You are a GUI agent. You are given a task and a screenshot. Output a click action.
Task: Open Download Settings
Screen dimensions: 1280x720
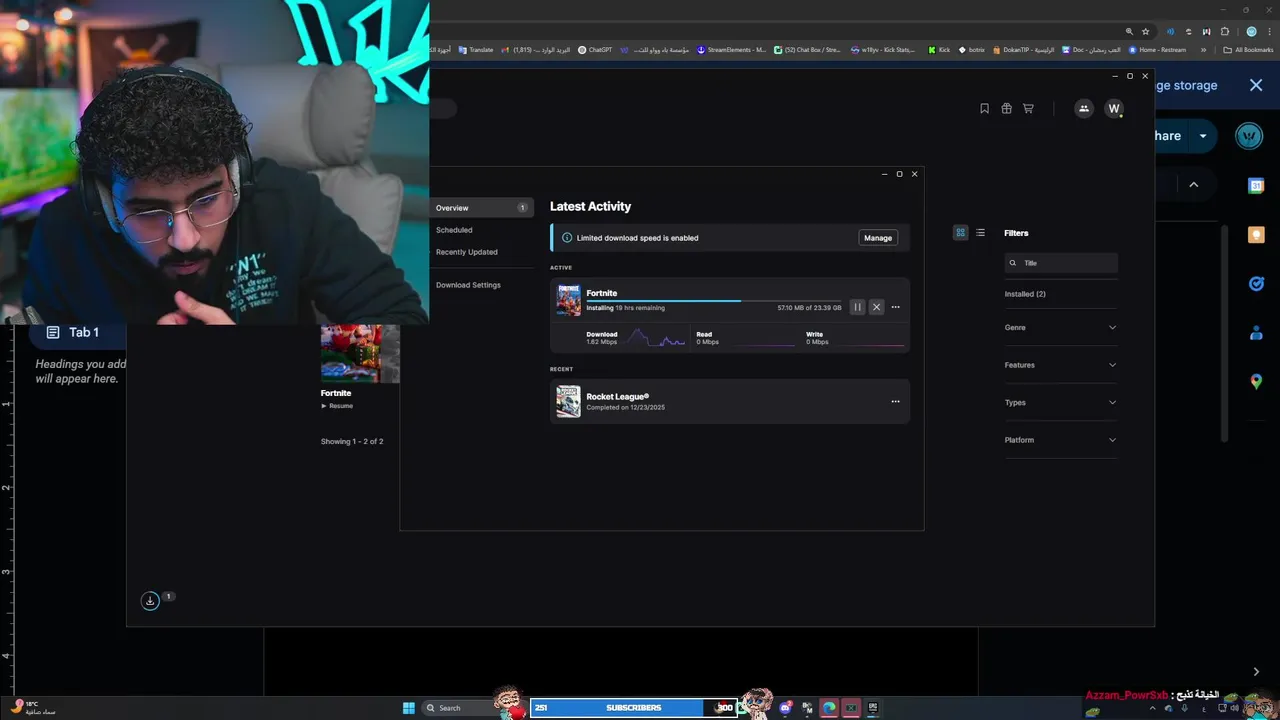[468, 285]
